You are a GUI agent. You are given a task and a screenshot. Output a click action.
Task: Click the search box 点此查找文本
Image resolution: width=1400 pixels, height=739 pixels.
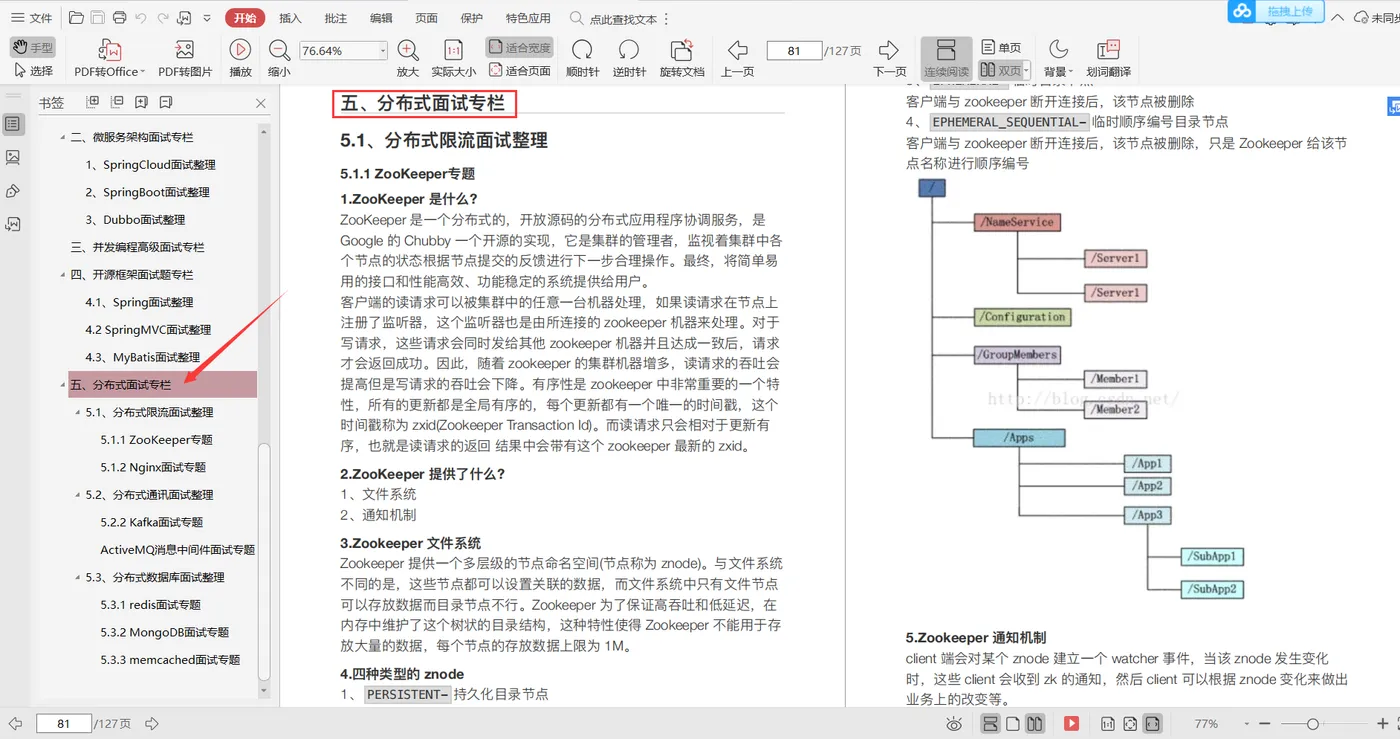[614, 18]
